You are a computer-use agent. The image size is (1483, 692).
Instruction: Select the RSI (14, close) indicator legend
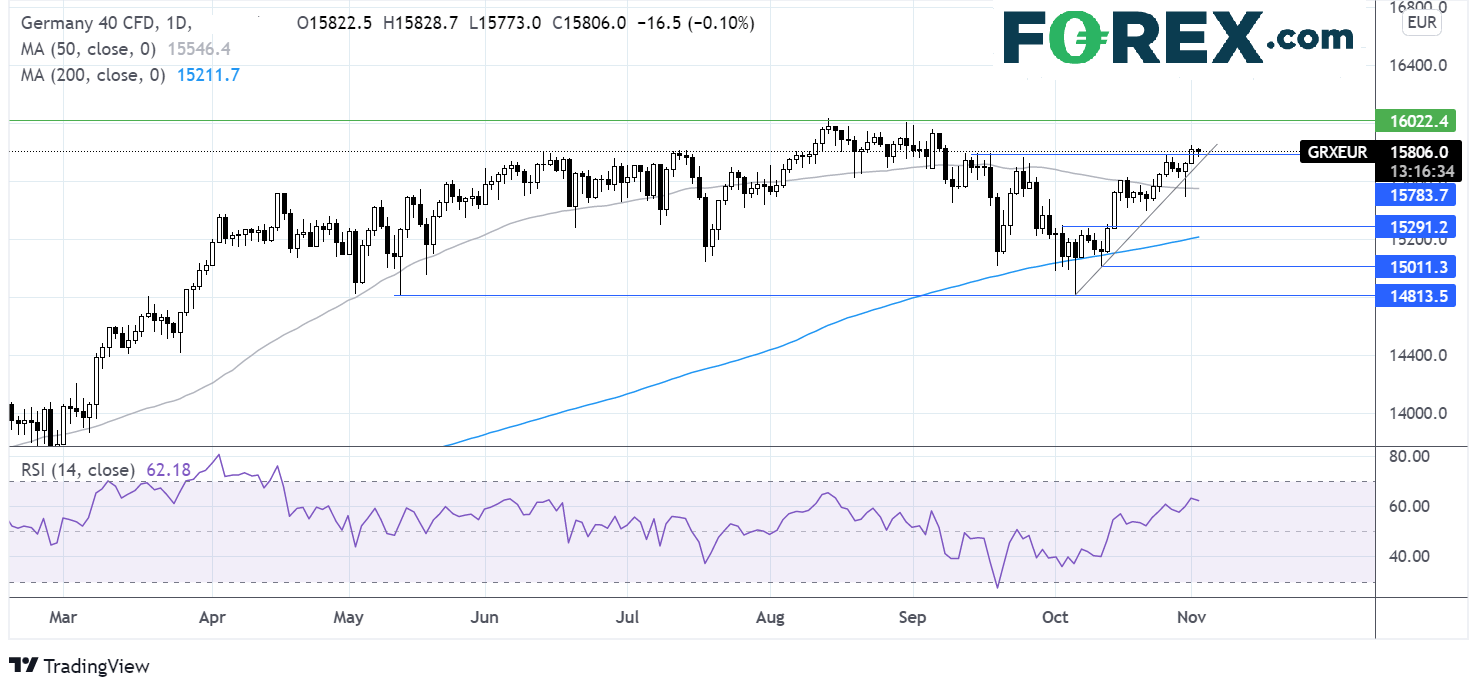click(x=76, y=468)
